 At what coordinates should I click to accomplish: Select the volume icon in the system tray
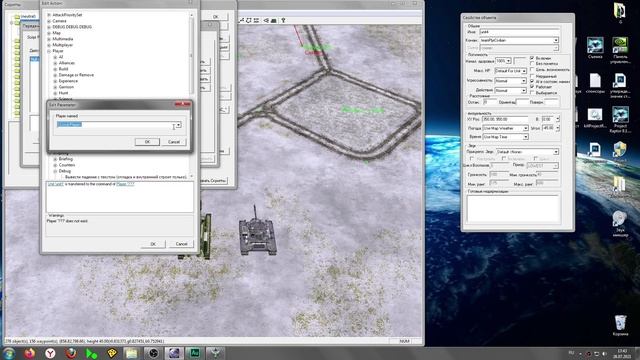pos(604,353)
